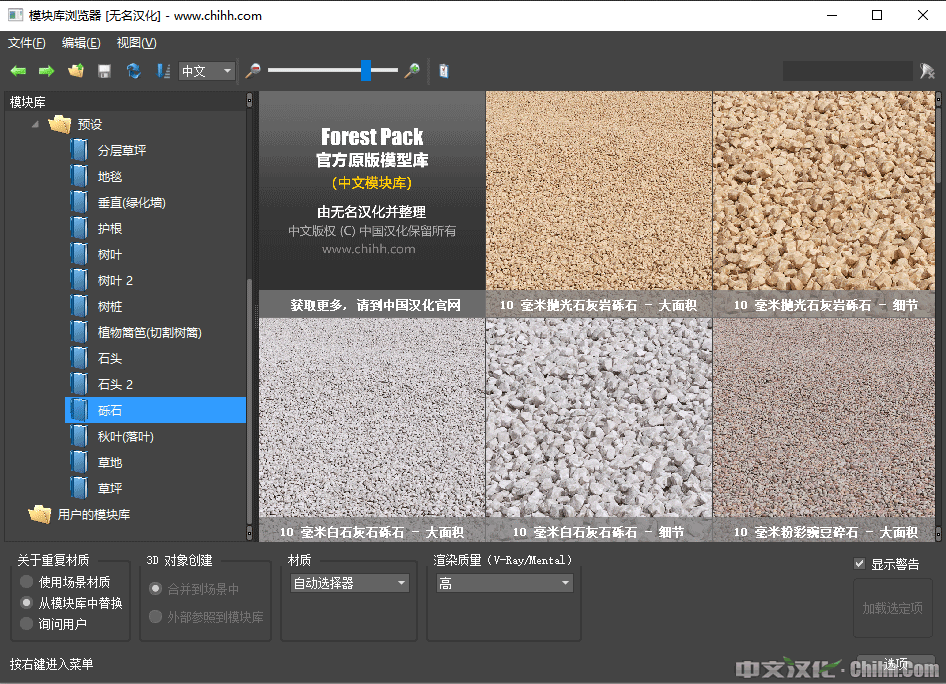Click the refresh icon in toolbar

[x=133, y=71]
